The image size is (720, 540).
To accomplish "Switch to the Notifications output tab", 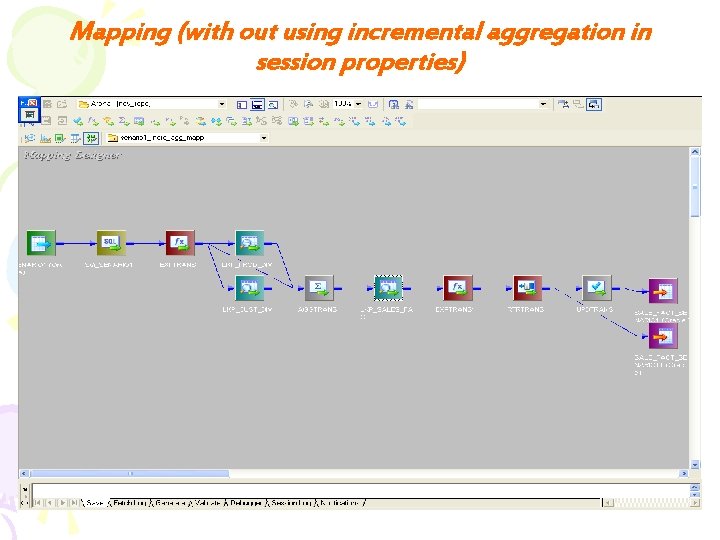I will click(x=340, y=503).
